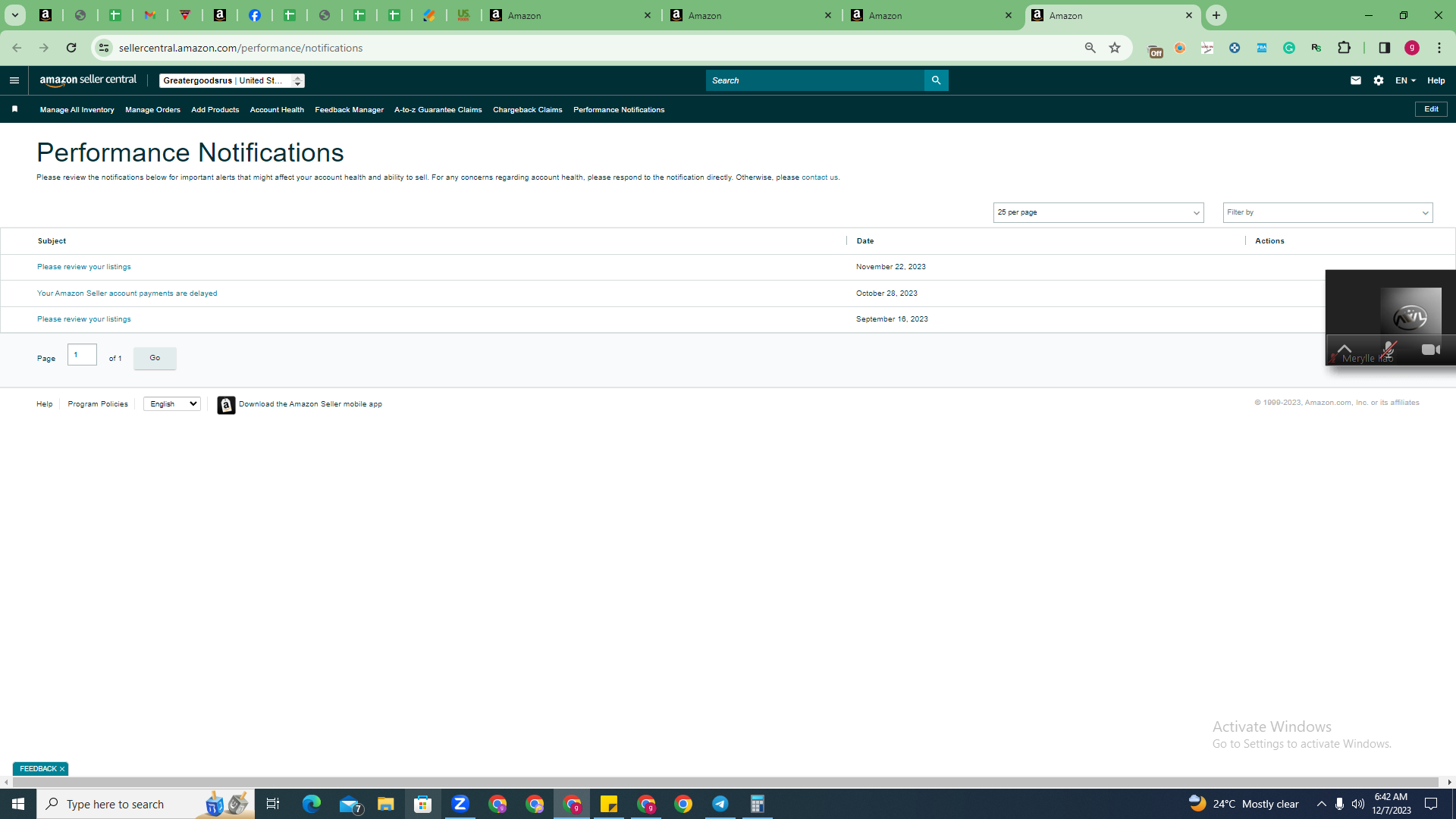This screenshot has height=819, width=1456.
Task: Switch to the pinned Facebook tab
Action: click(x=255, y=15)
